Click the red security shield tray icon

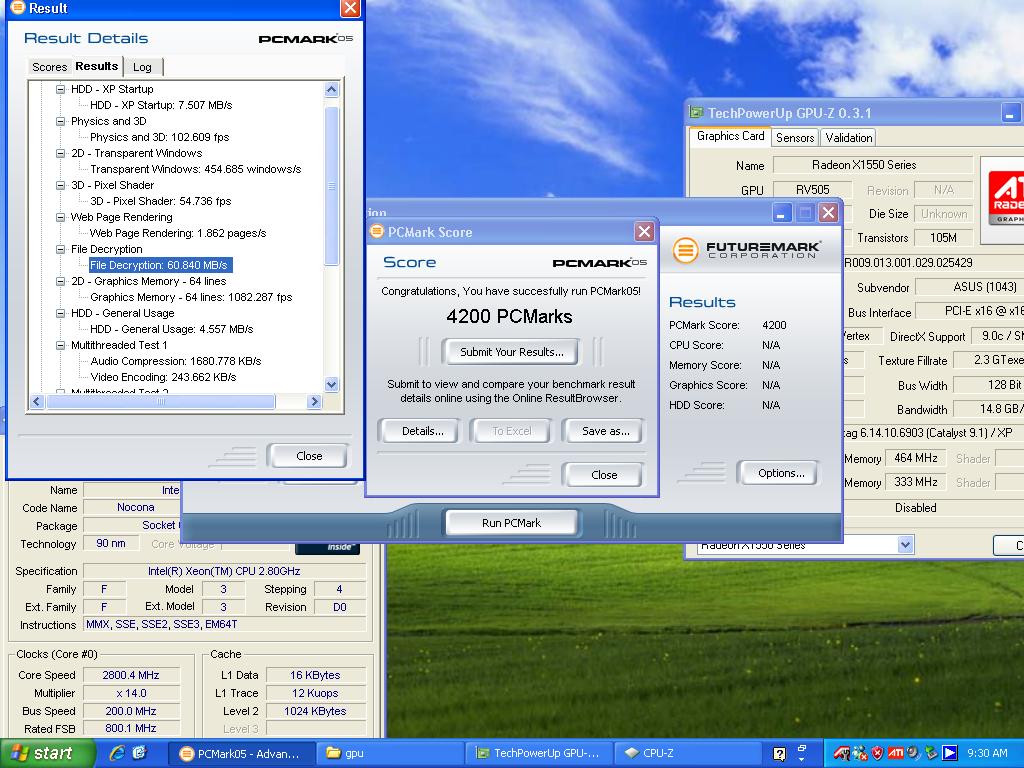877,754
